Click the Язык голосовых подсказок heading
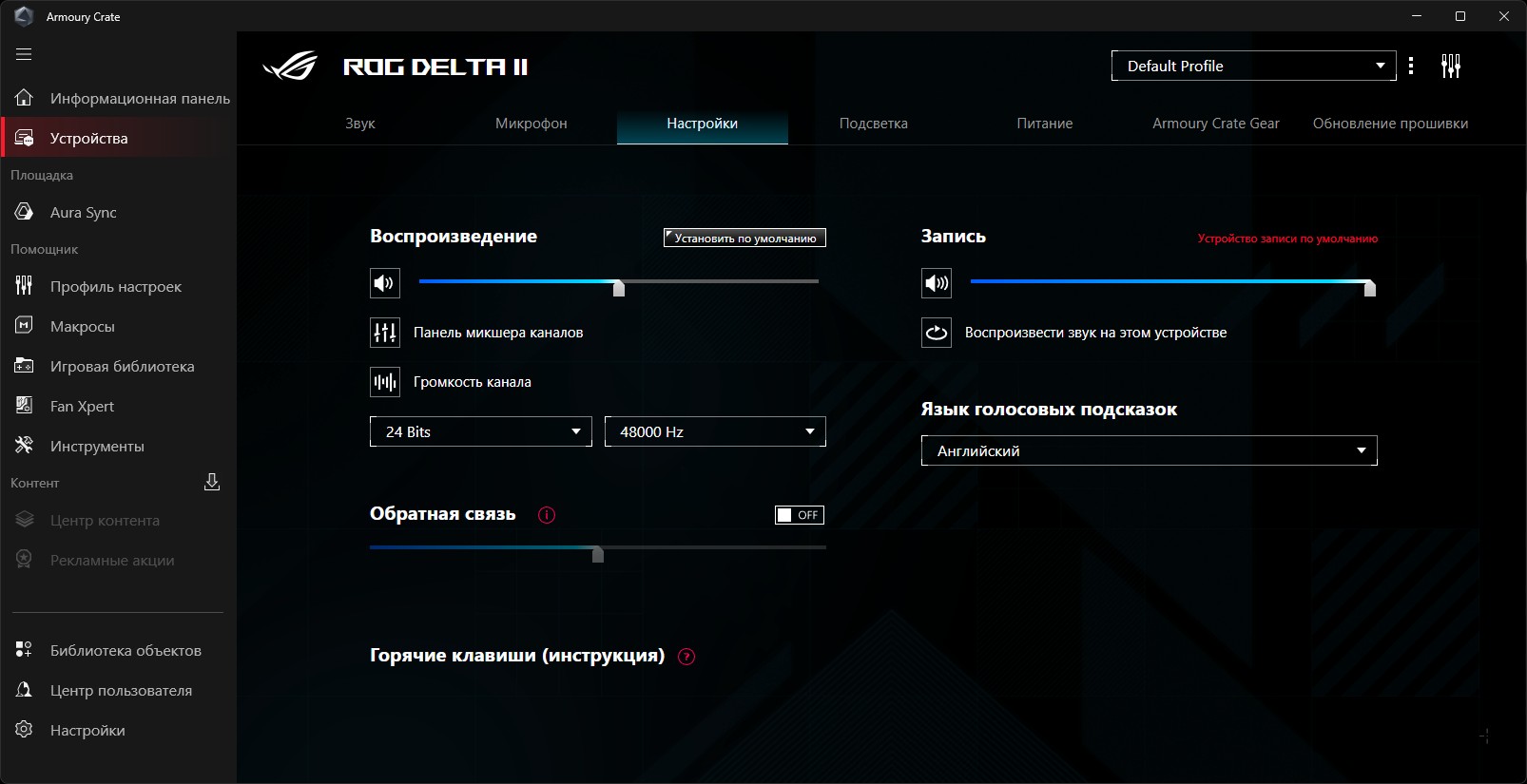 [x=1049, y=409]
